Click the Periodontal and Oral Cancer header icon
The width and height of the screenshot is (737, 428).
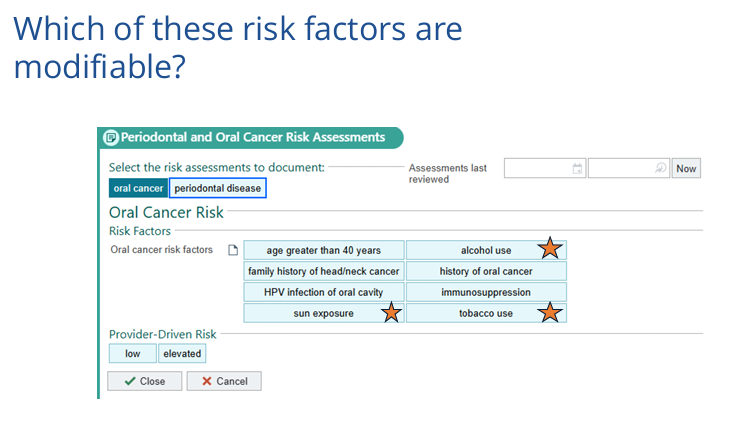[x=111, y=138]
